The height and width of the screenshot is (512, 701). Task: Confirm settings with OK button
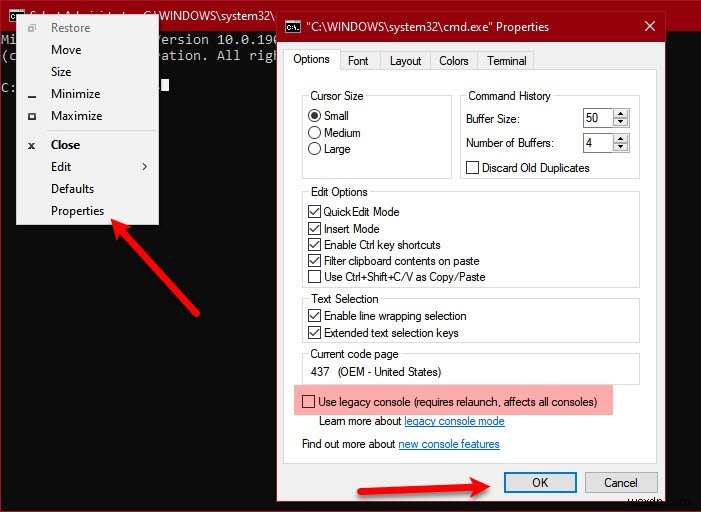(540, 482)
